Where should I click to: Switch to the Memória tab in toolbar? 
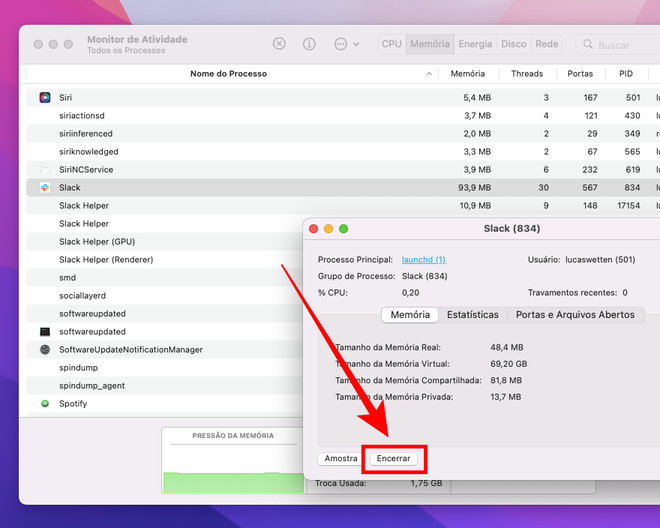[x=430, y=44]
